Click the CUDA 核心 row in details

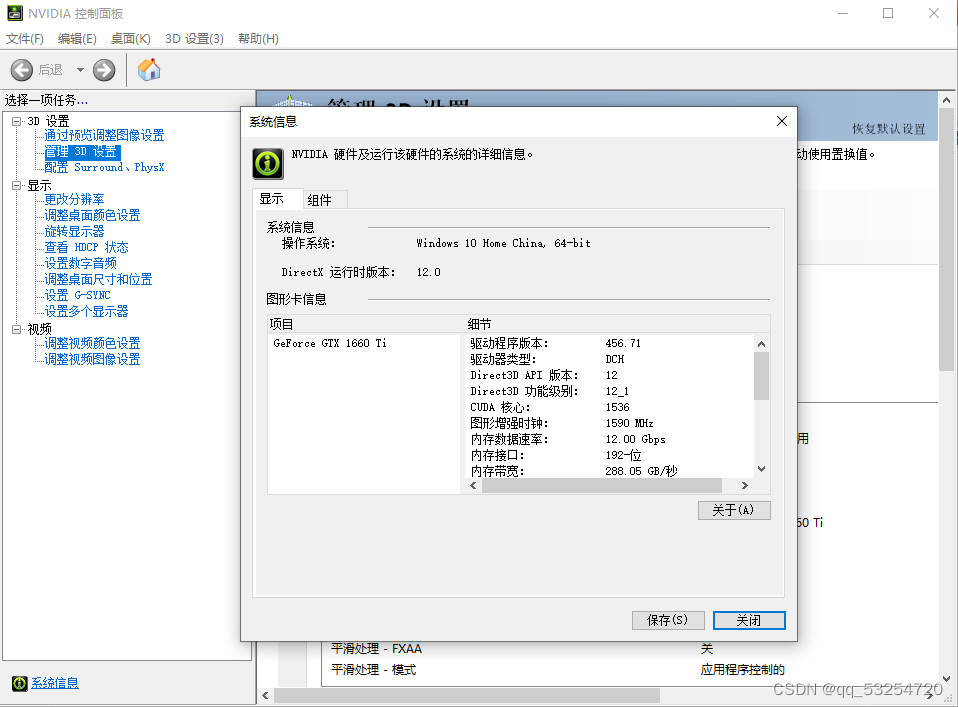point(610,407)
